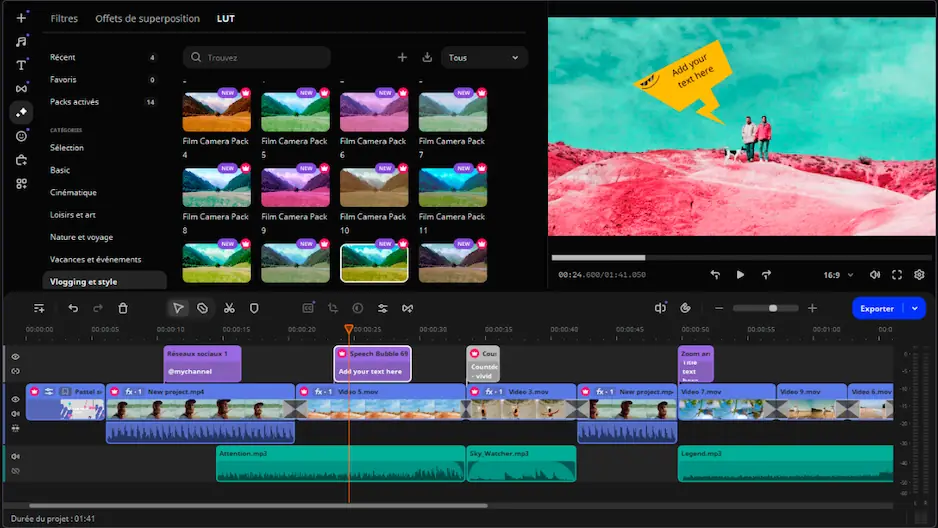Open the preview settings gear icon
This screenshot has height=528, width=938.
[x=919, y=275]
